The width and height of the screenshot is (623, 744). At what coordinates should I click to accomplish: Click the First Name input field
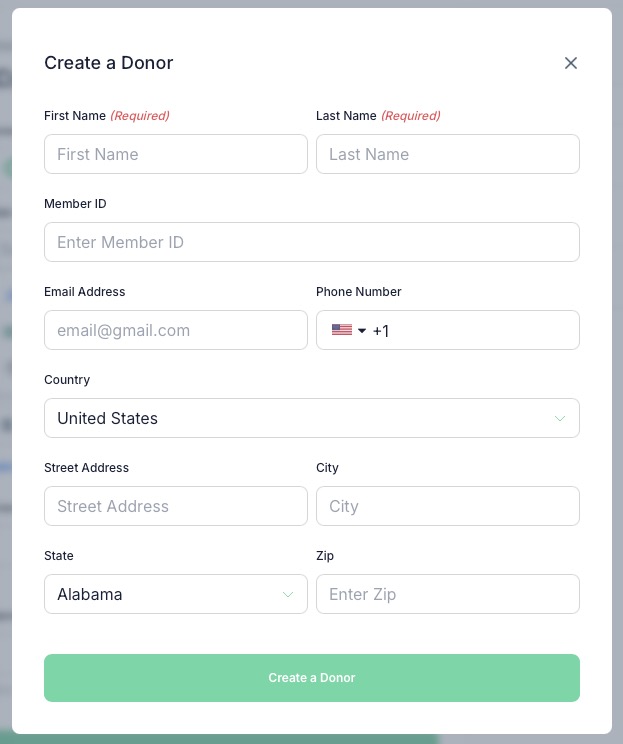pos(176,154)
